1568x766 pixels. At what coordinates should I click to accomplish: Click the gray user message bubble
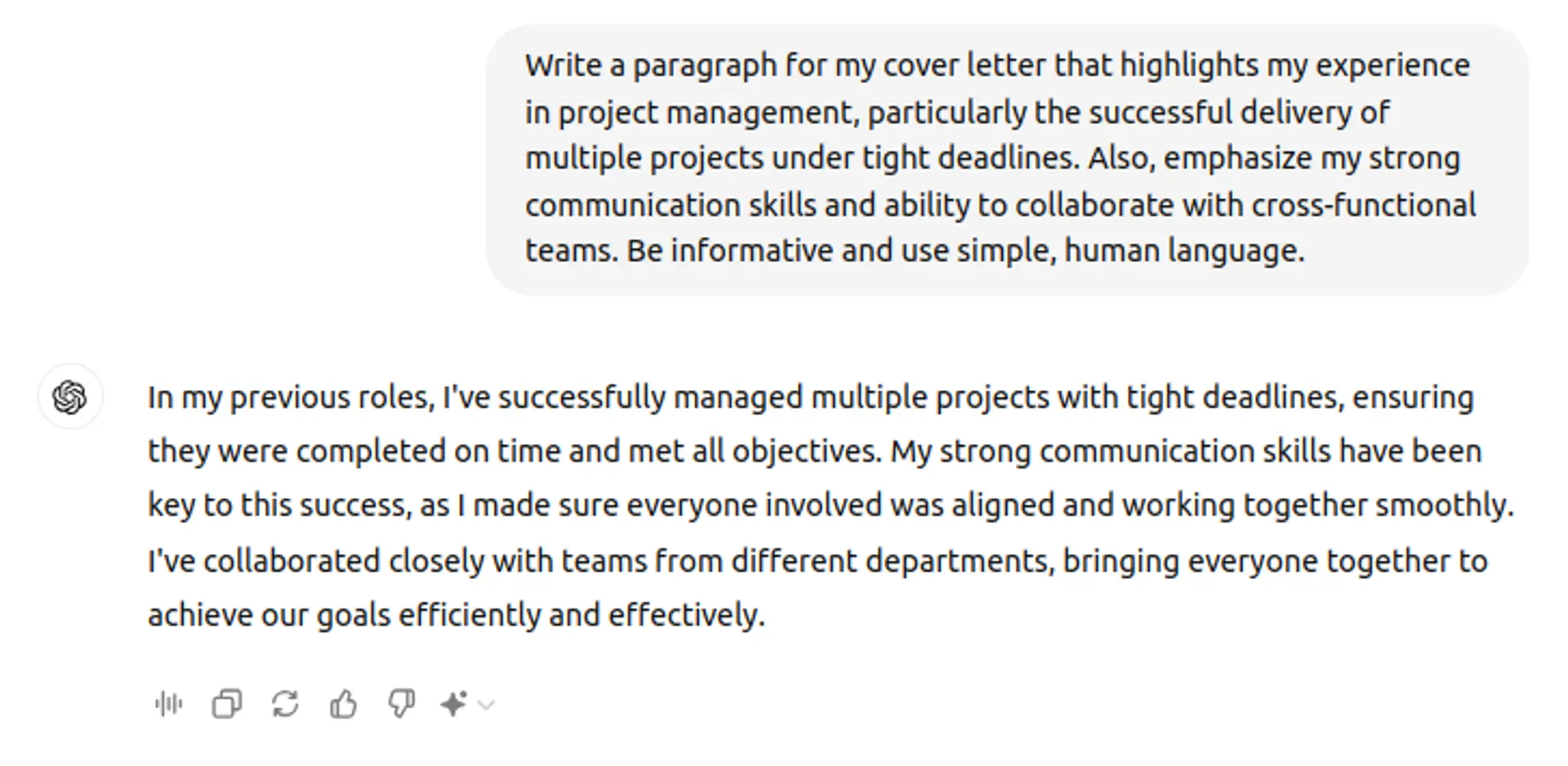[x=1006, y=159]
